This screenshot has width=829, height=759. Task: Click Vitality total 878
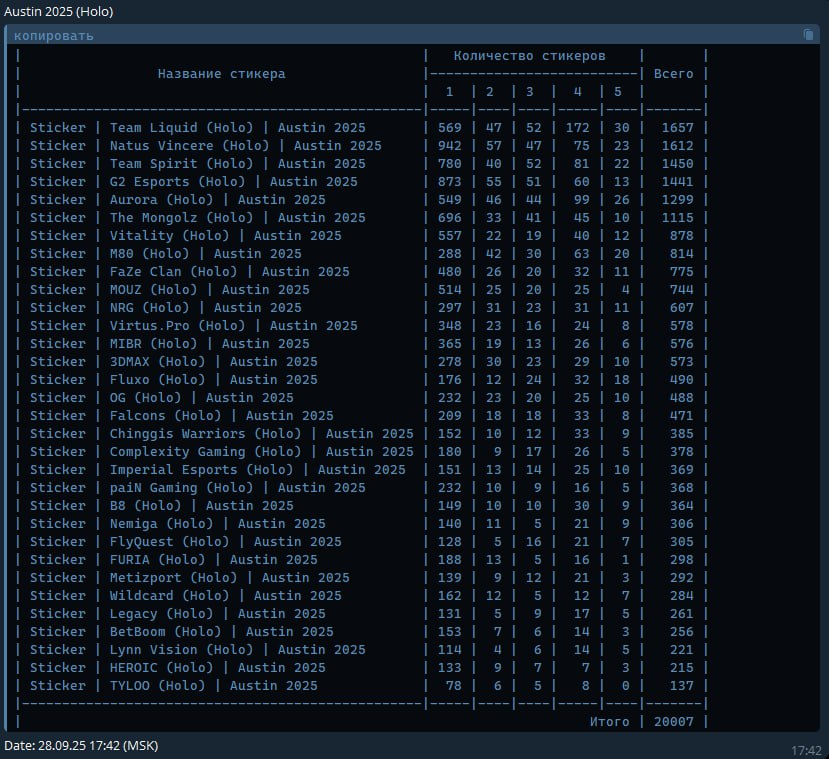point(681,235)
